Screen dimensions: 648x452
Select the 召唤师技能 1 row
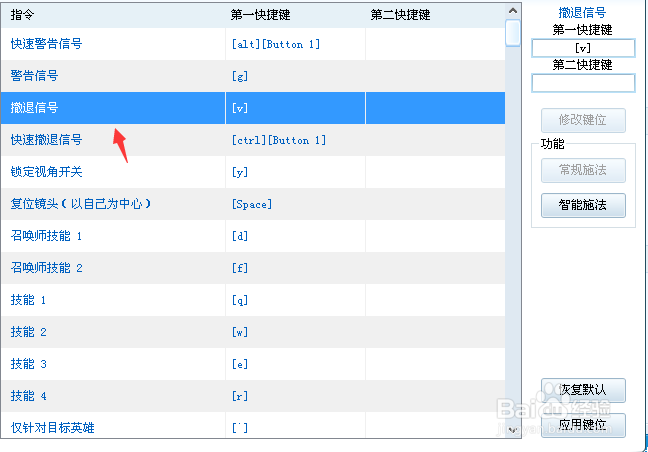(253, 236)
